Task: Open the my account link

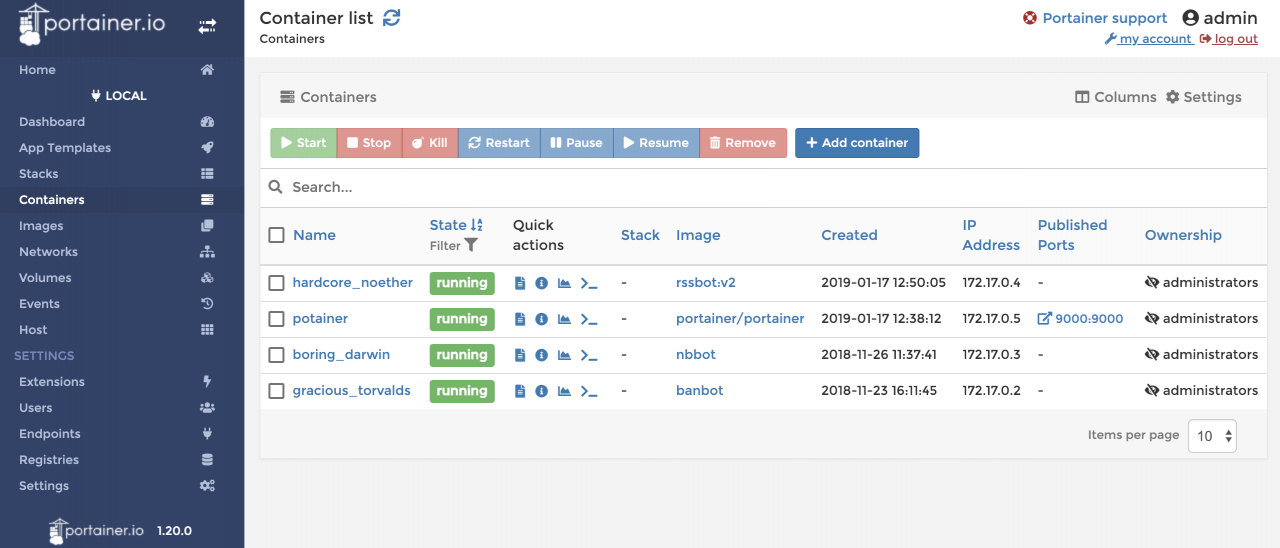Action: pos(1148,39)
